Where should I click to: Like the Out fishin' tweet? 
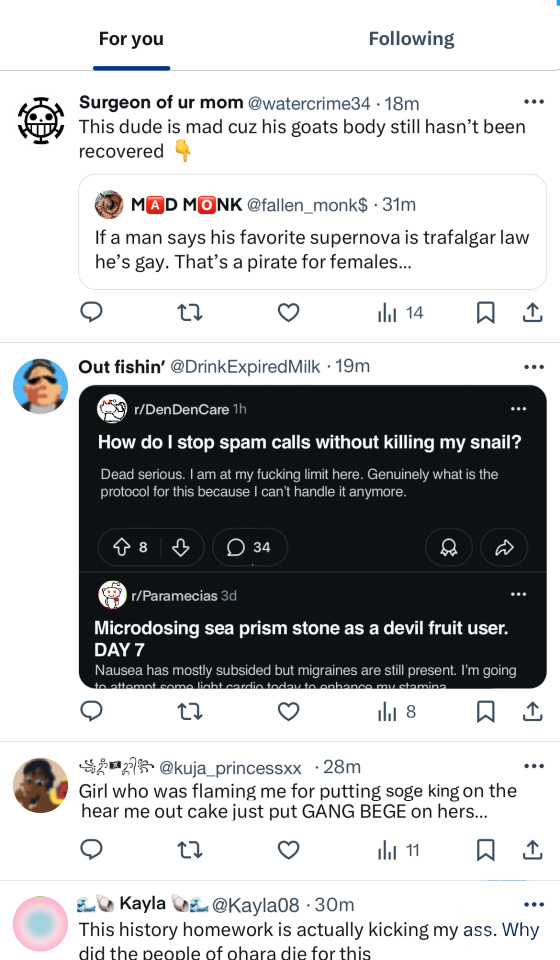[x=288, y=711]
